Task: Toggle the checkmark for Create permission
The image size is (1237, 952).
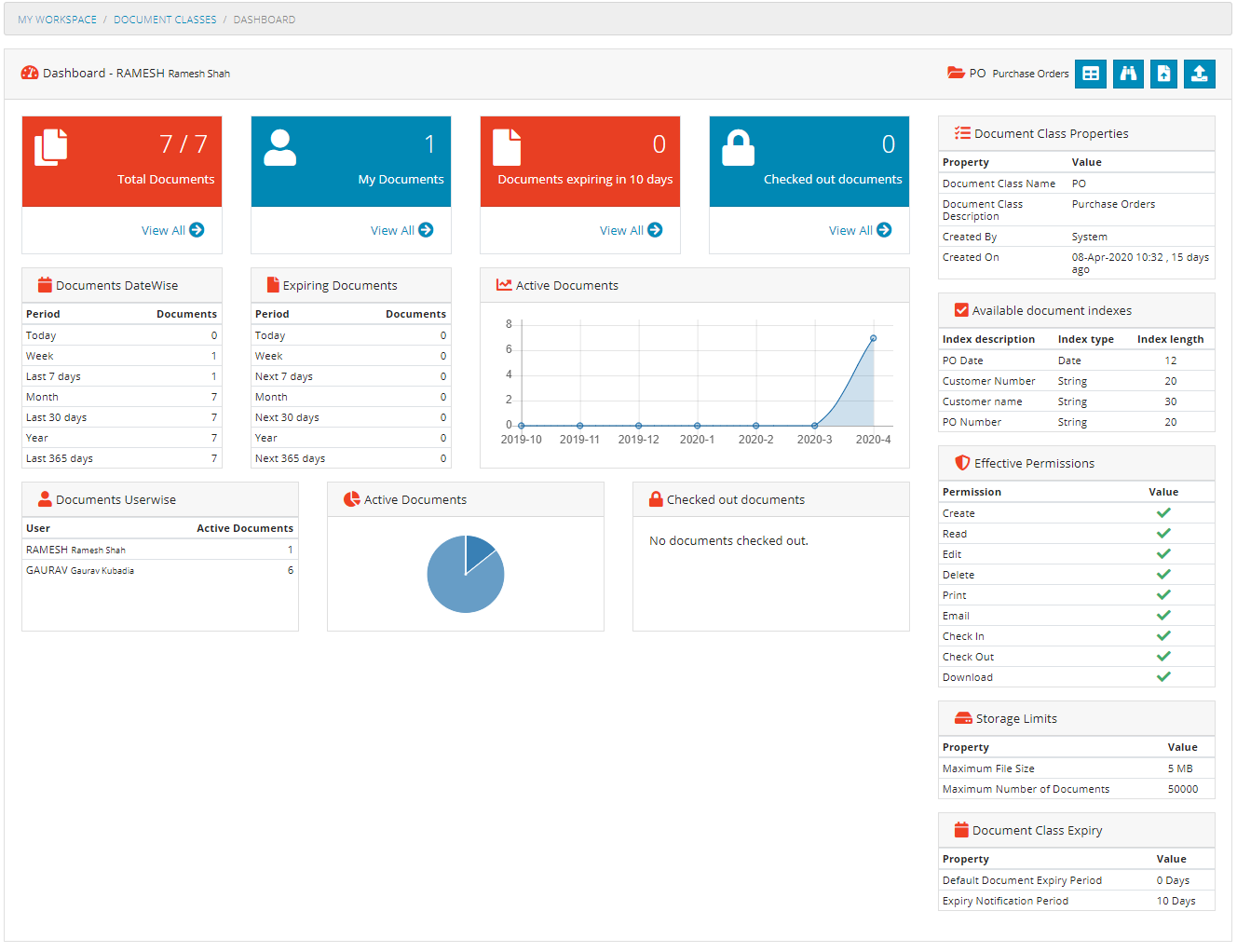Action: [x=1163, y=512]
